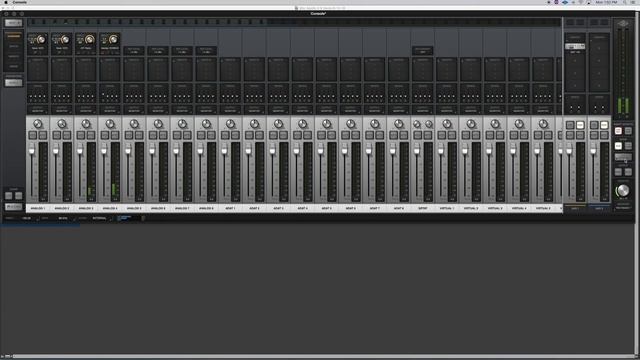Screen dimensions: 640x360
Task: Turn the pan knob on VIRTUAL 5
Action: 543,124
